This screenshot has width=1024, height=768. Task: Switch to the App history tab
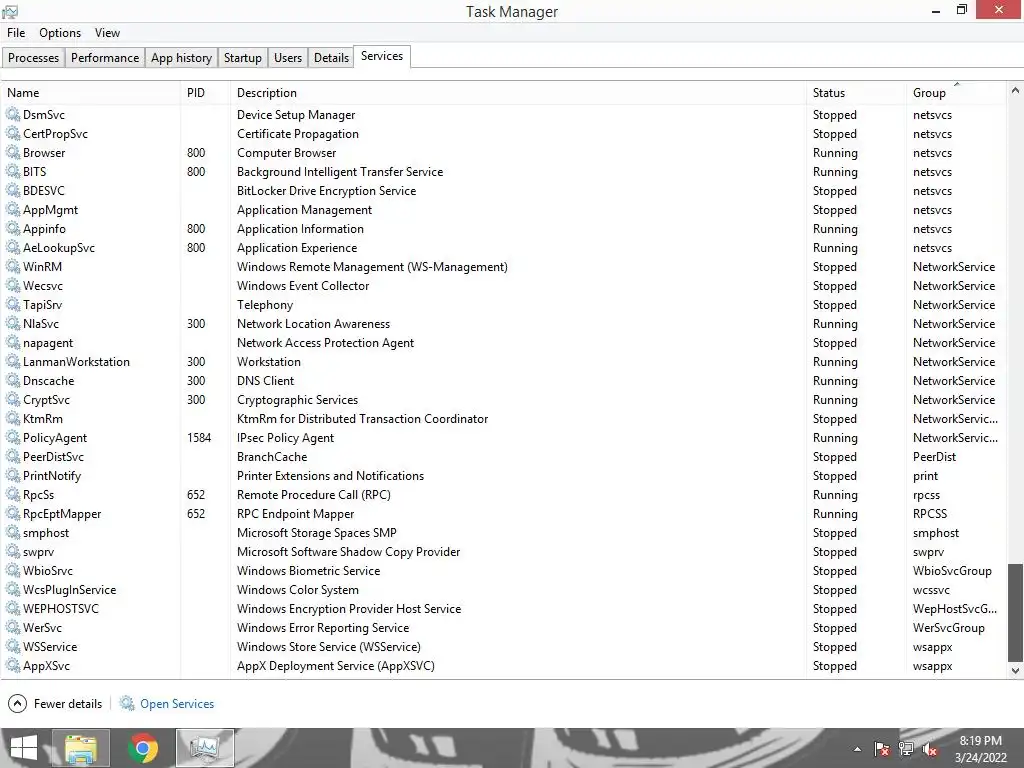(x=182, y=57)
